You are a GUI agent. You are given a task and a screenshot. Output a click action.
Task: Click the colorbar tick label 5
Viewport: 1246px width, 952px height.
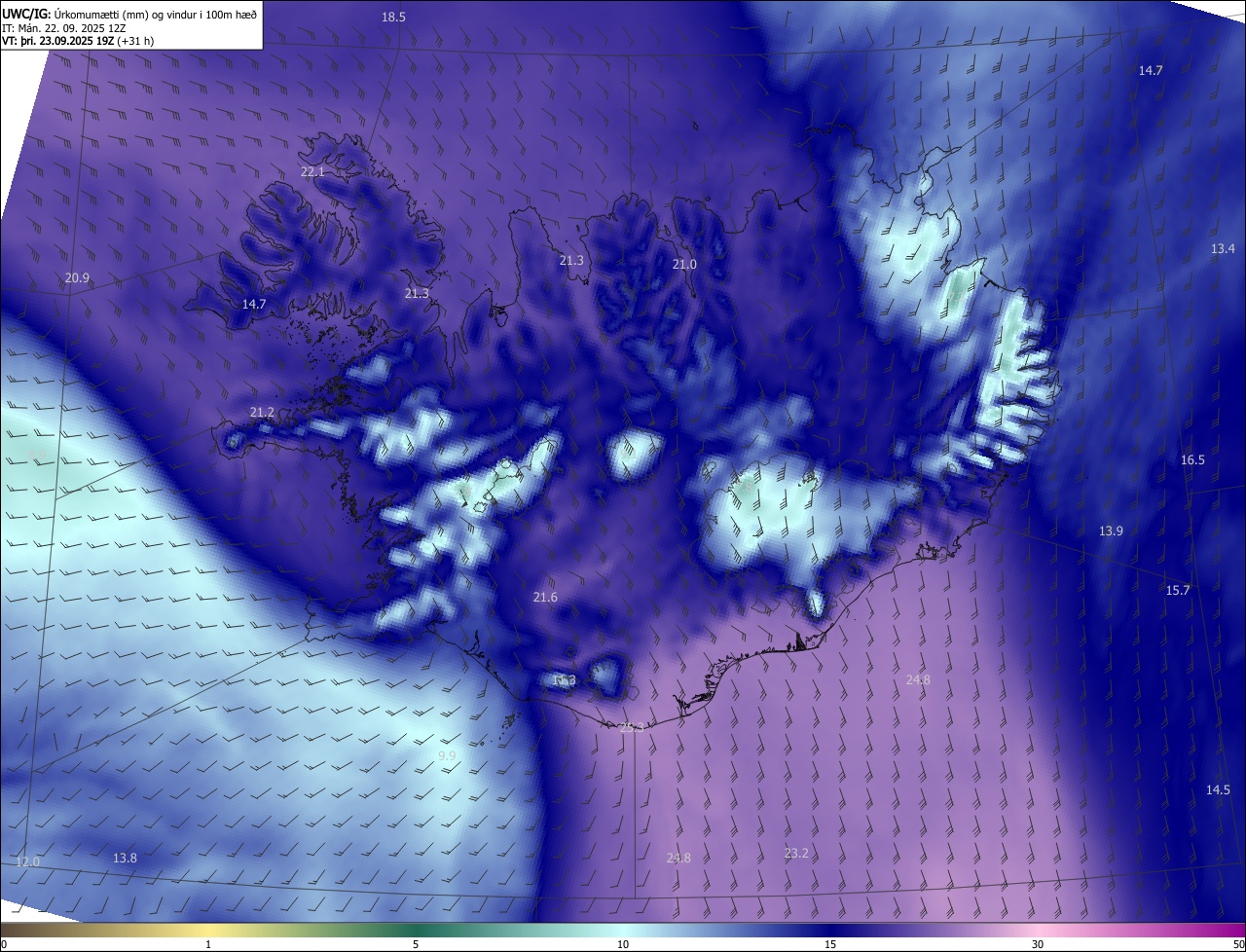416,945
